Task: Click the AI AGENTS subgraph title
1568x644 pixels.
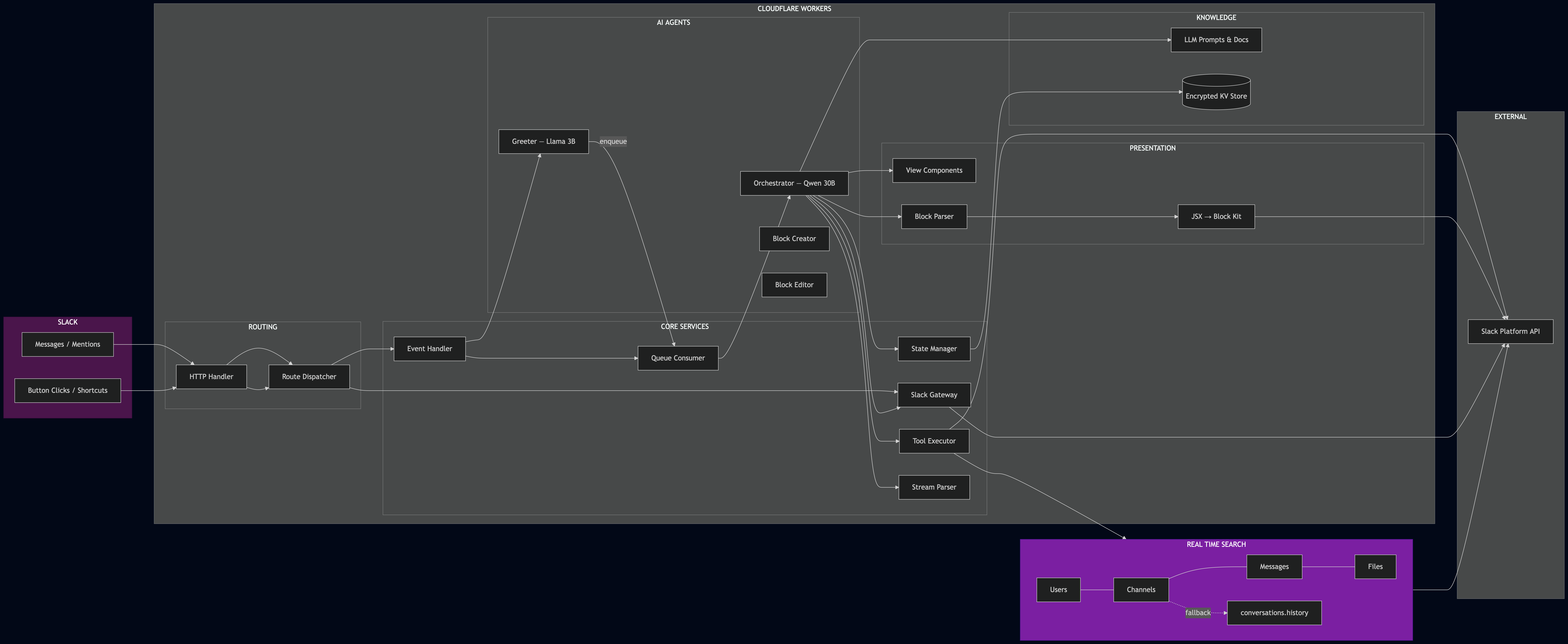Action: click(x=673, y=22)
